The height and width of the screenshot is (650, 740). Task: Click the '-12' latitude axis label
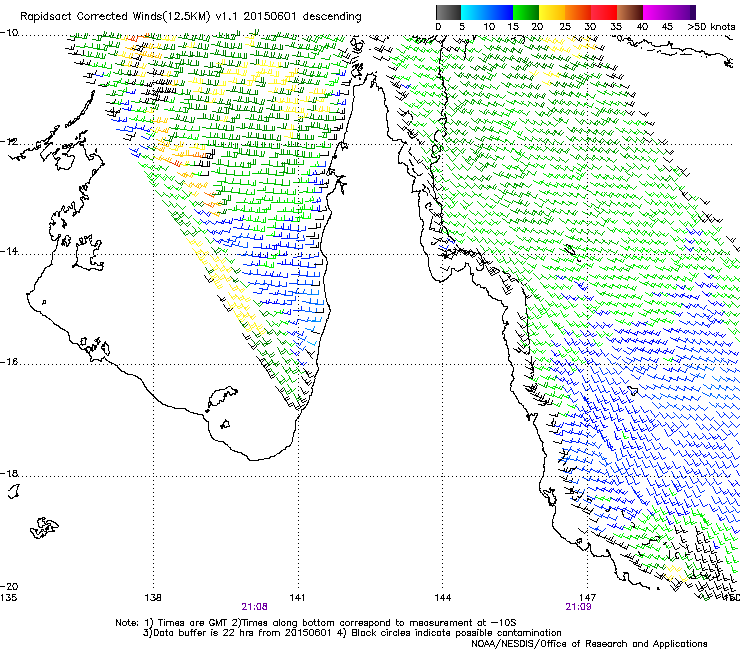click(9, 142)
